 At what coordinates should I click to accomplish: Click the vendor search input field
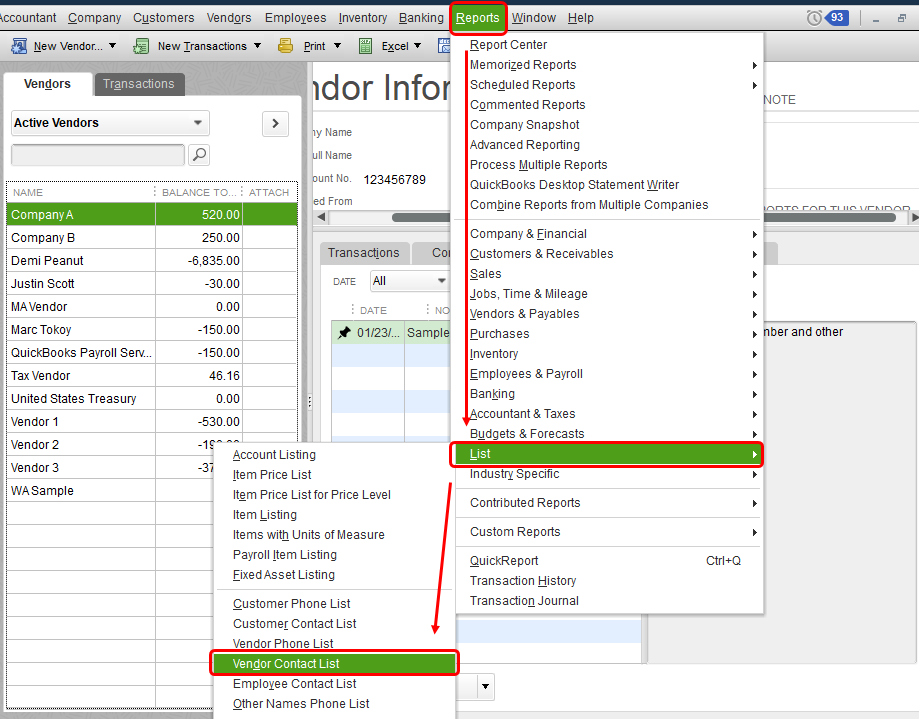(x=98, y=155)
